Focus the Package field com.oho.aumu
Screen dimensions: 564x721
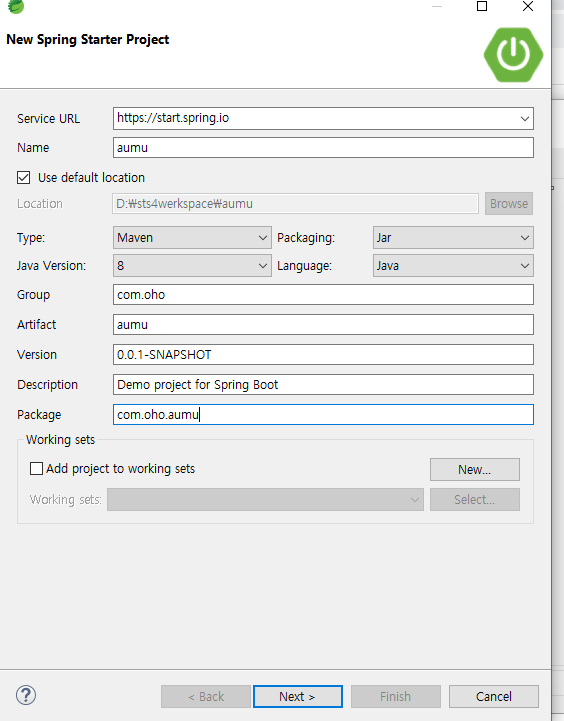(x=323, y=415)
